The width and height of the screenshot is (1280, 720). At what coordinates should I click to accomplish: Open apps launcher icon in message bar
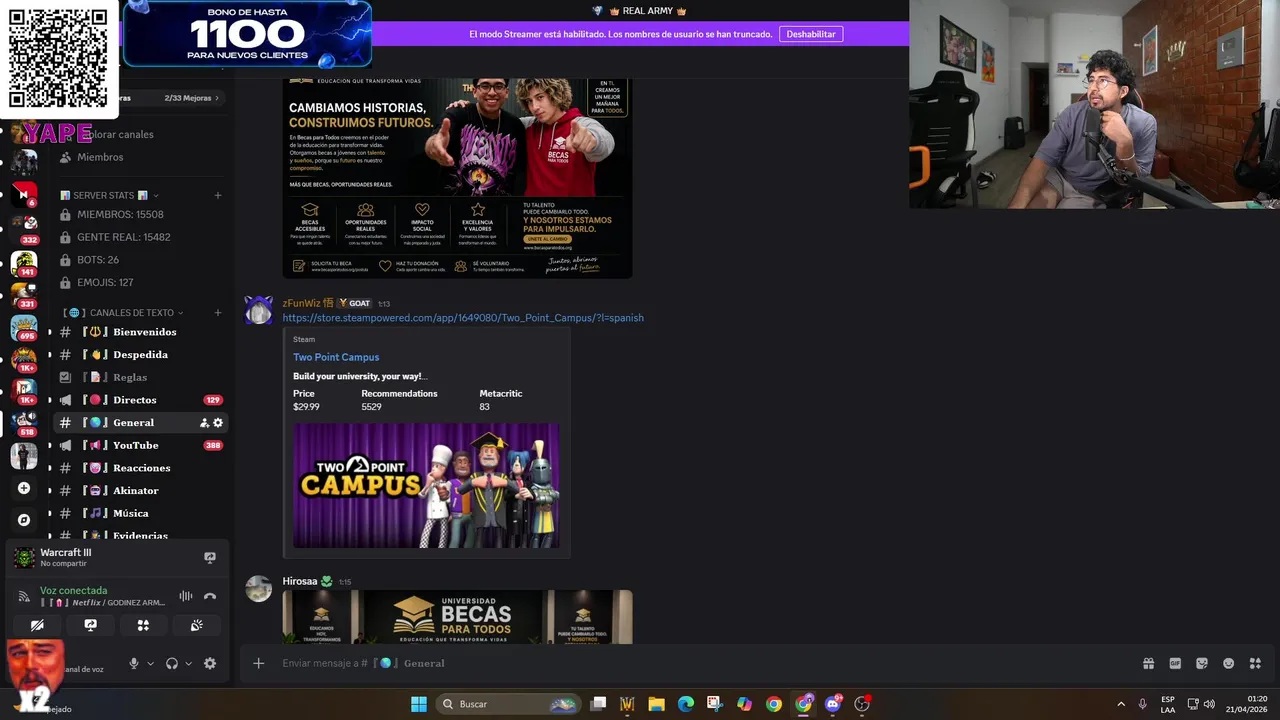tap(1256, 663)
